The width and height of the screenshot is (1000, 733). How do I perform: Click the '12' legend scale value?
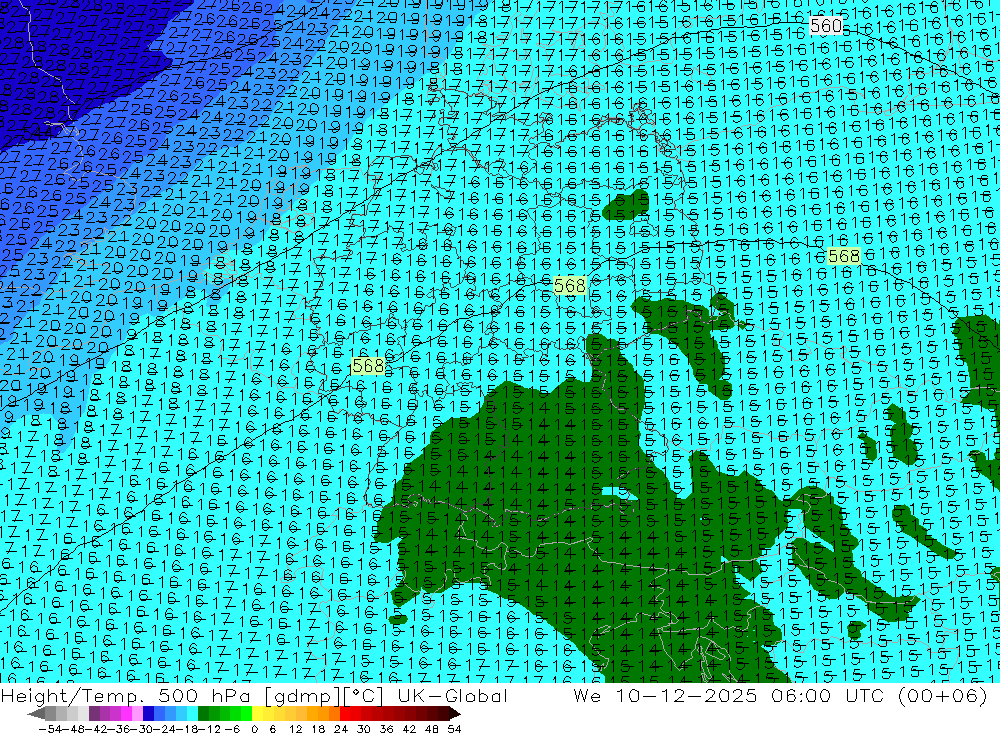point(296,729)
